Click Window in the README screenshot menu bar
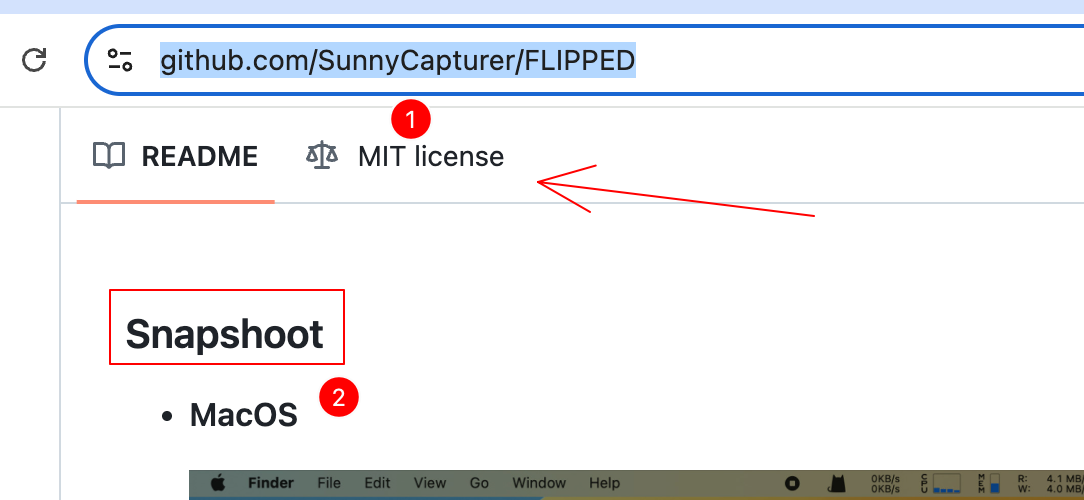 [539, 483]
